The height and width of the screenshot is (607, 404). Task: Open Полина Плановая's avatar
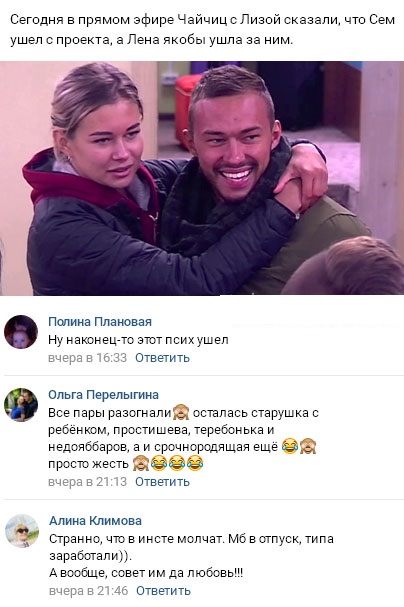21,332
